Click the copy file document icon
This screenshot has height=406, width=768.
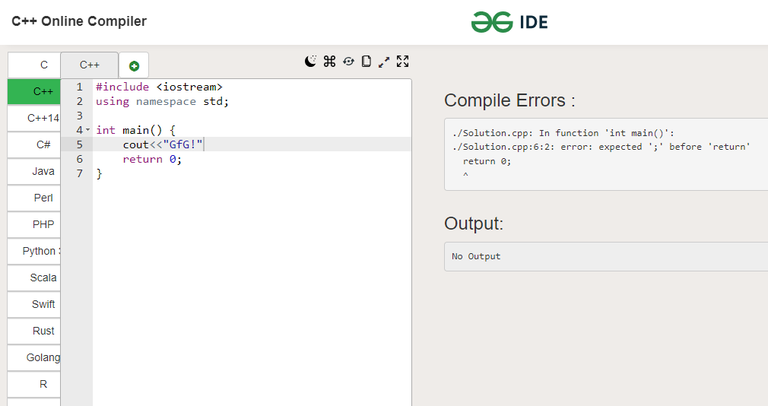(x=366, y=61)
